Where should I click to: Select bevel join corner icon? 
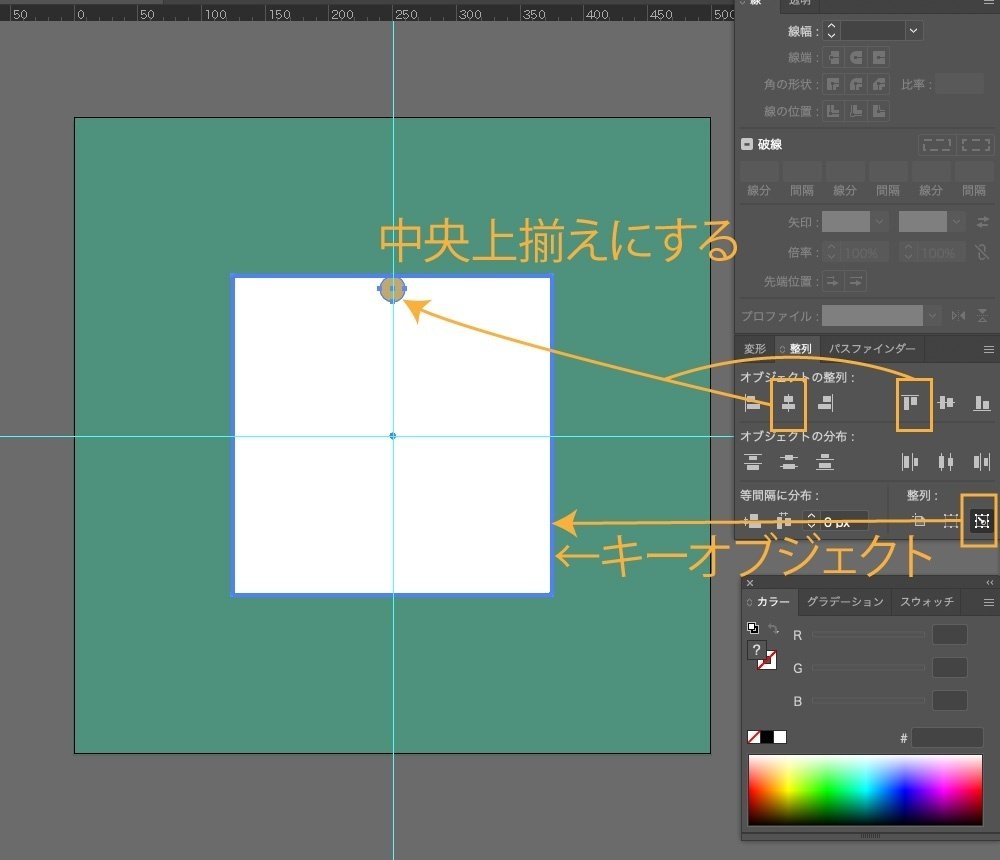point(879,84)
